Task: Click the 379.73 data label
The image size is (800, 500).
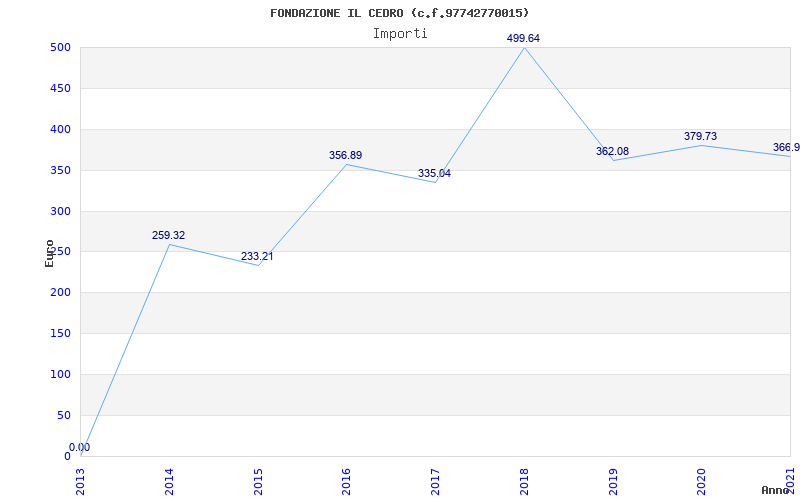Action: (701, 136)
